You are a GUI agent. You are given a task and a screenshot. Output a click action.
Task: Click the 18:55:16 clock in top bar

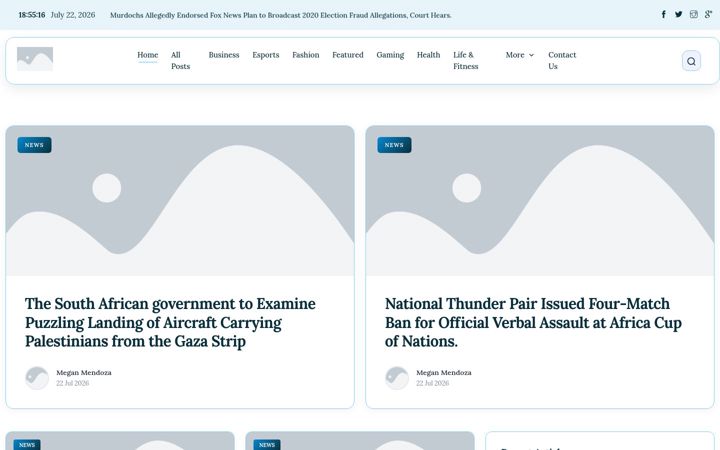coord(32,15)
